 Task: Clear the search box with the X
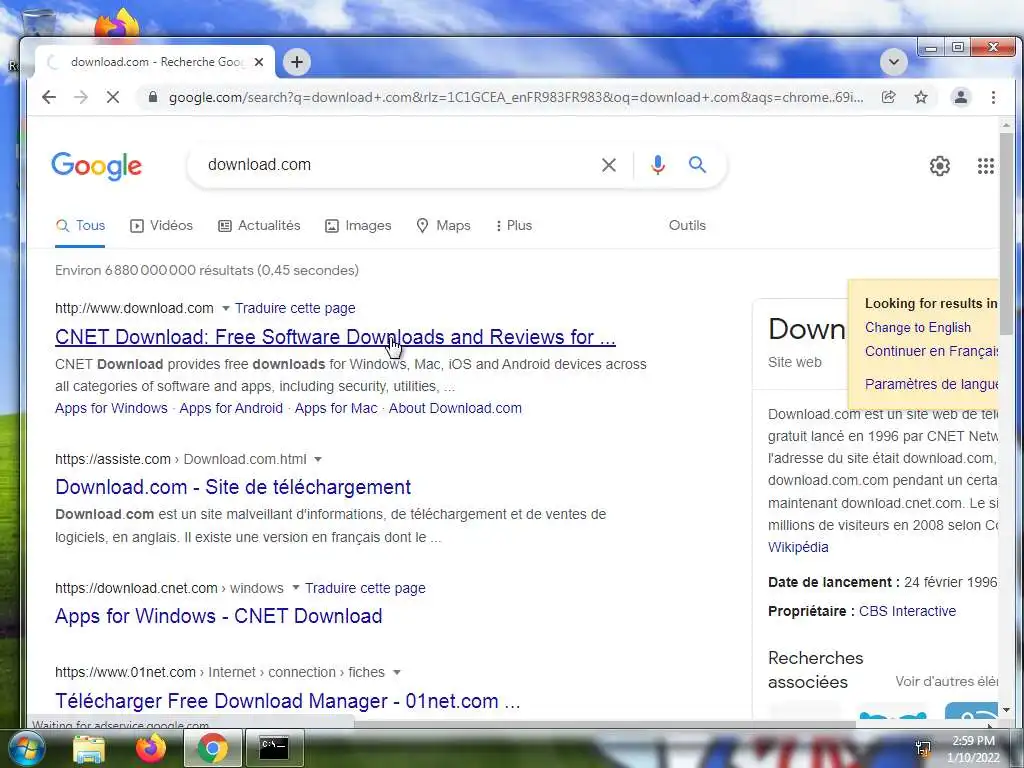click(609, 165)
